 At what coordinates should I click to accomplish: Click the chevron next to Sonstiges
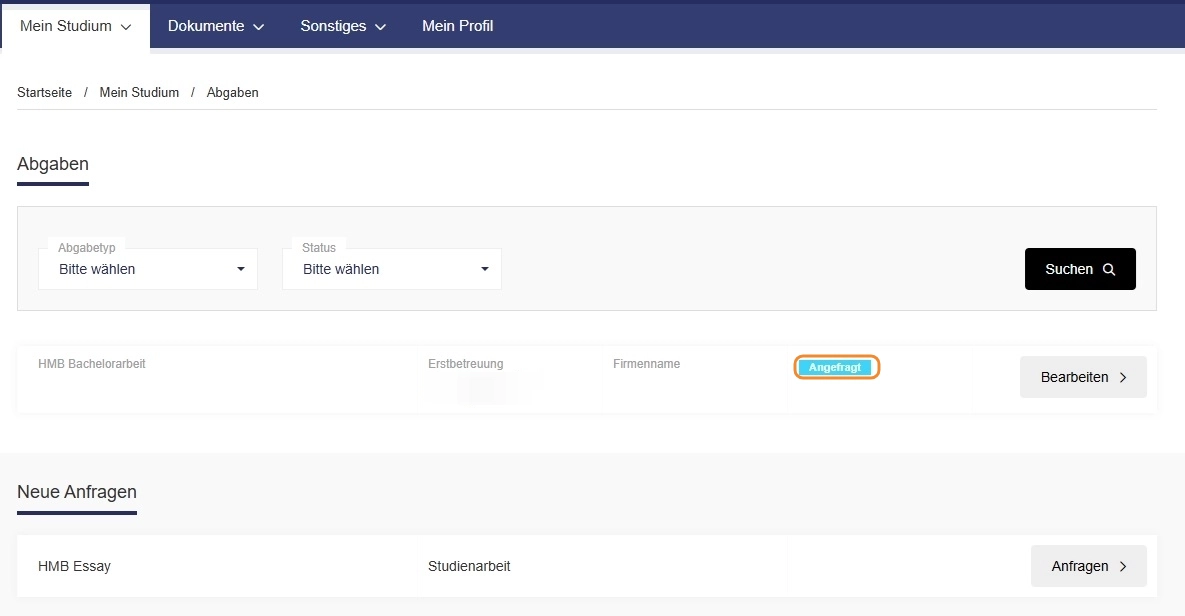380,26
